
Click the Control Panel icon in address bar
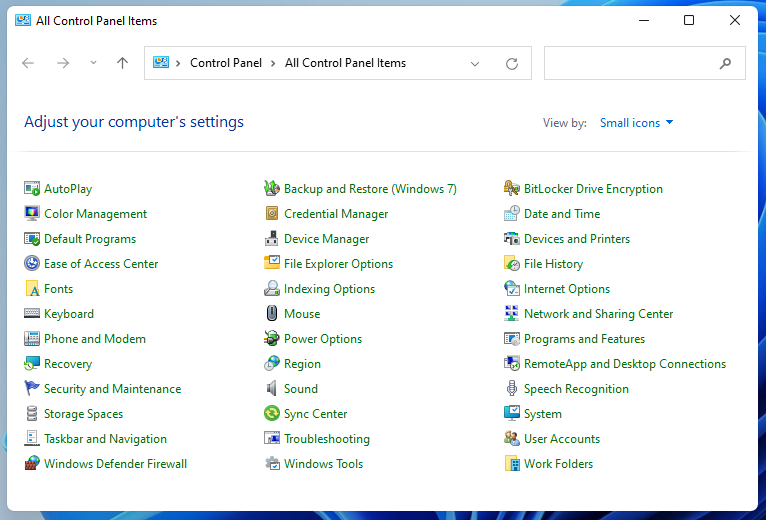pyautogui.click(x=161, y=62)
